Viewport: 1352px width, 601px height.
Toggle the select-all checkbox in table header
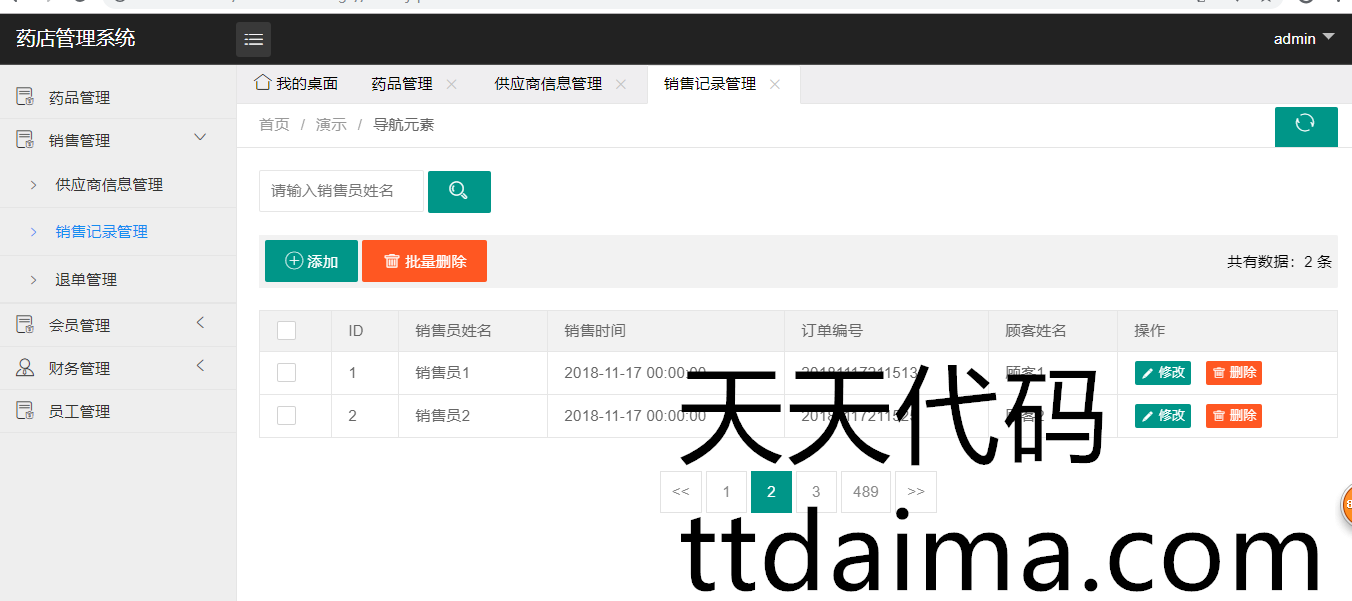tap(286, 331)
